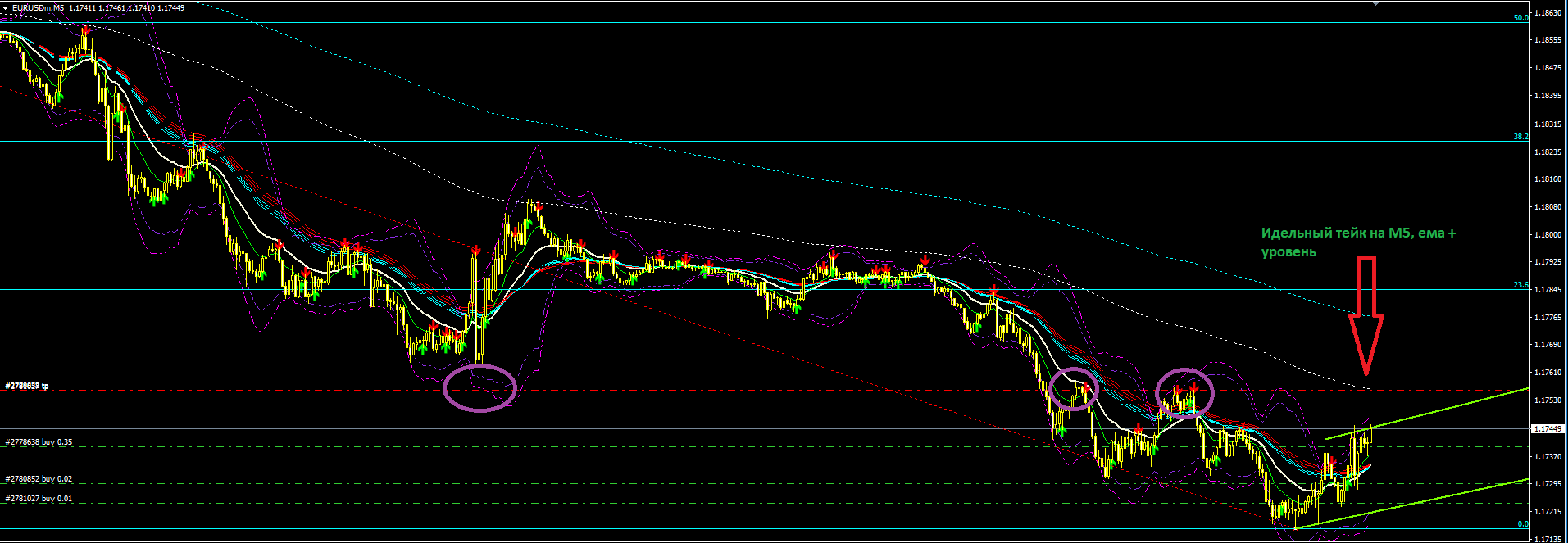Click the 1.18555 price scale value
This screenshot has width=1568, height=543.
(1548, 40)
